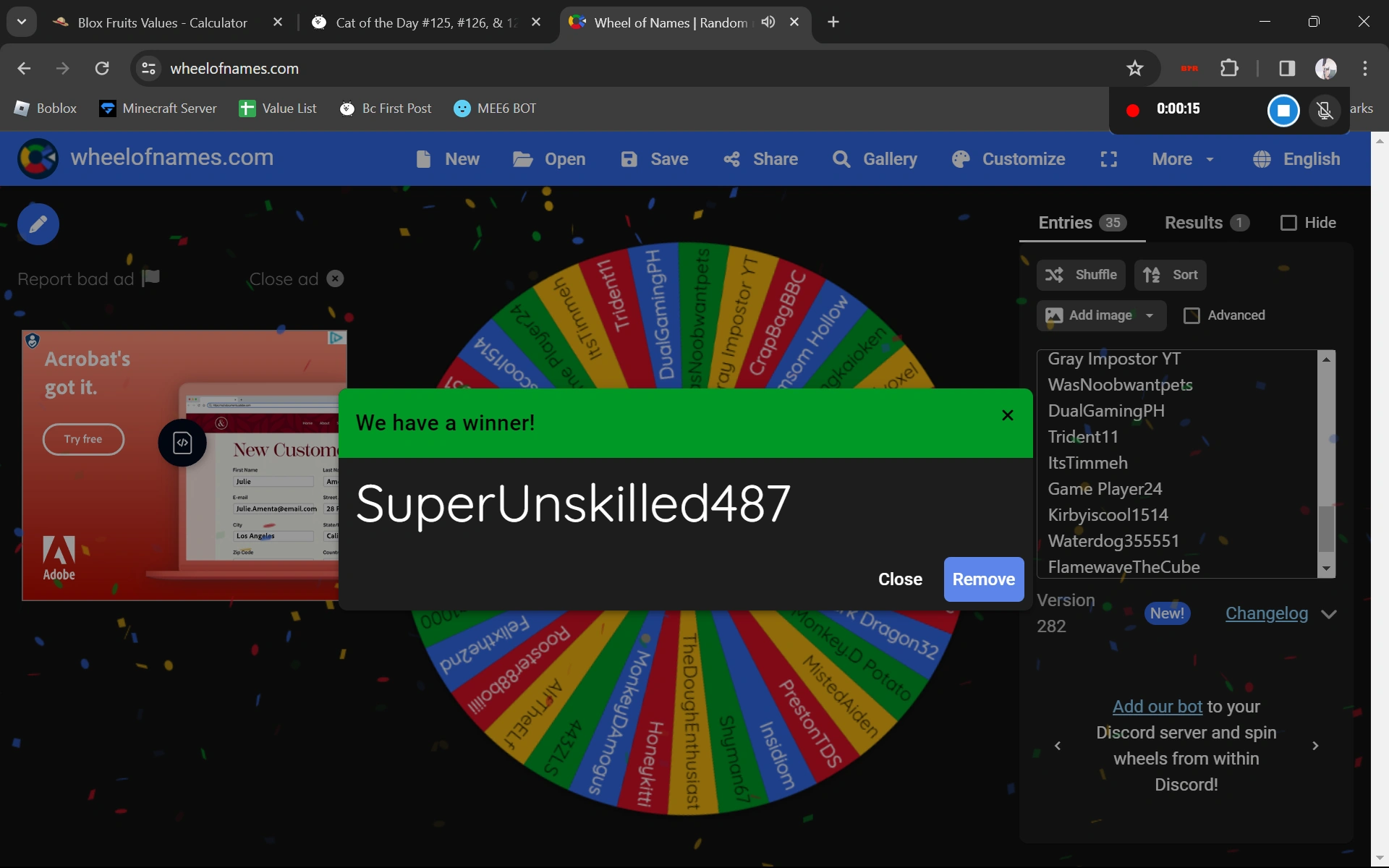Close the Cat of the Day tab
The width and height of the screenshot is (1389, 868).
[536, 22]
